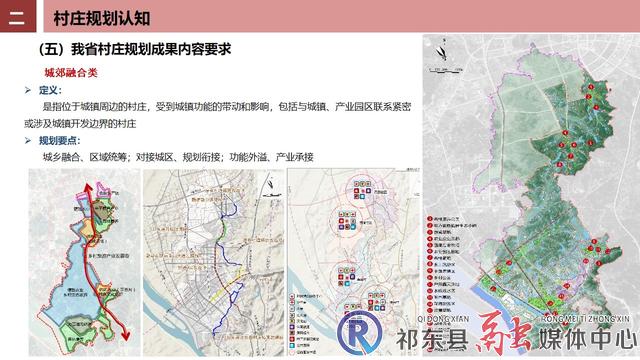
Task: Open the left colored zoning map thumbnail
Action: 84,262
